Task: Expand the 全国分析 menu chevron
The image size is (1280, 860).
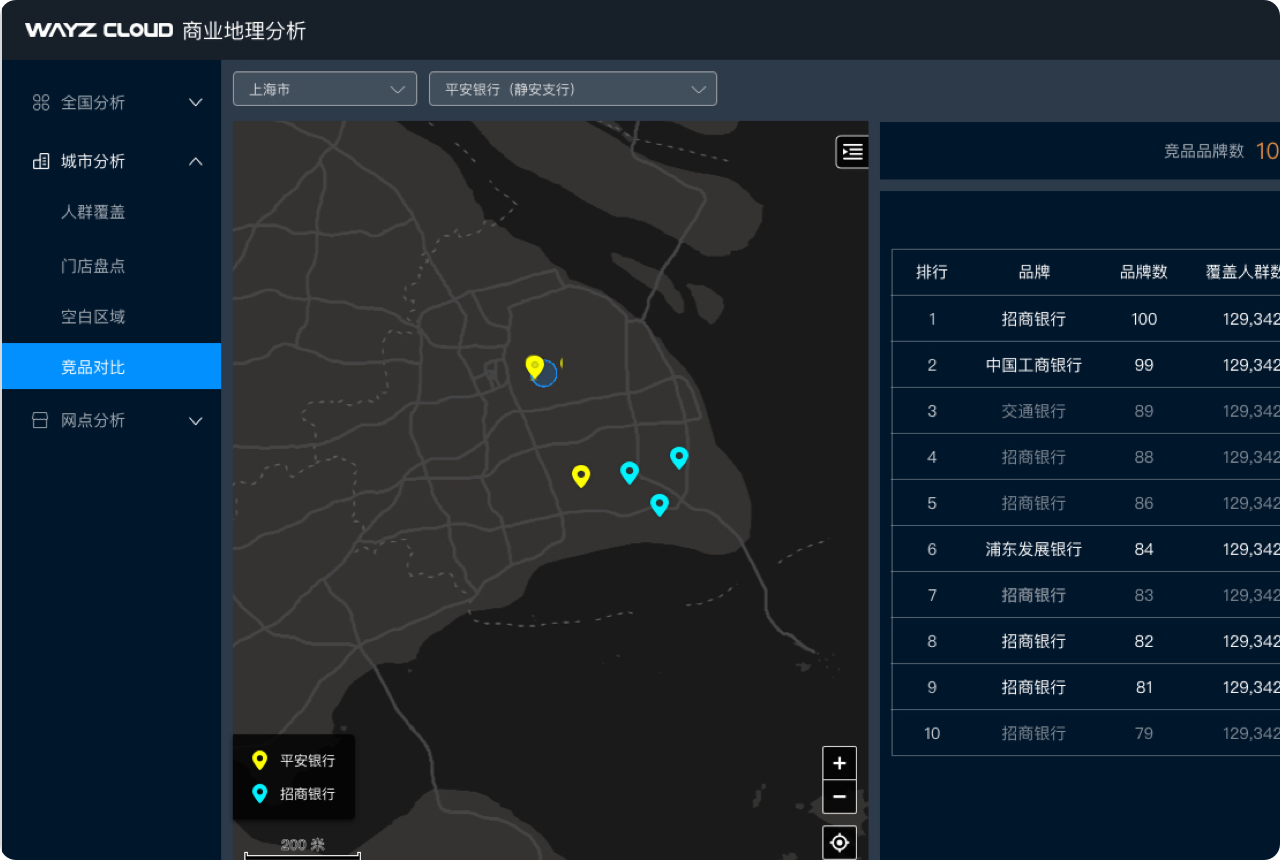Action: pyautogui.click(x=196, y=102)
